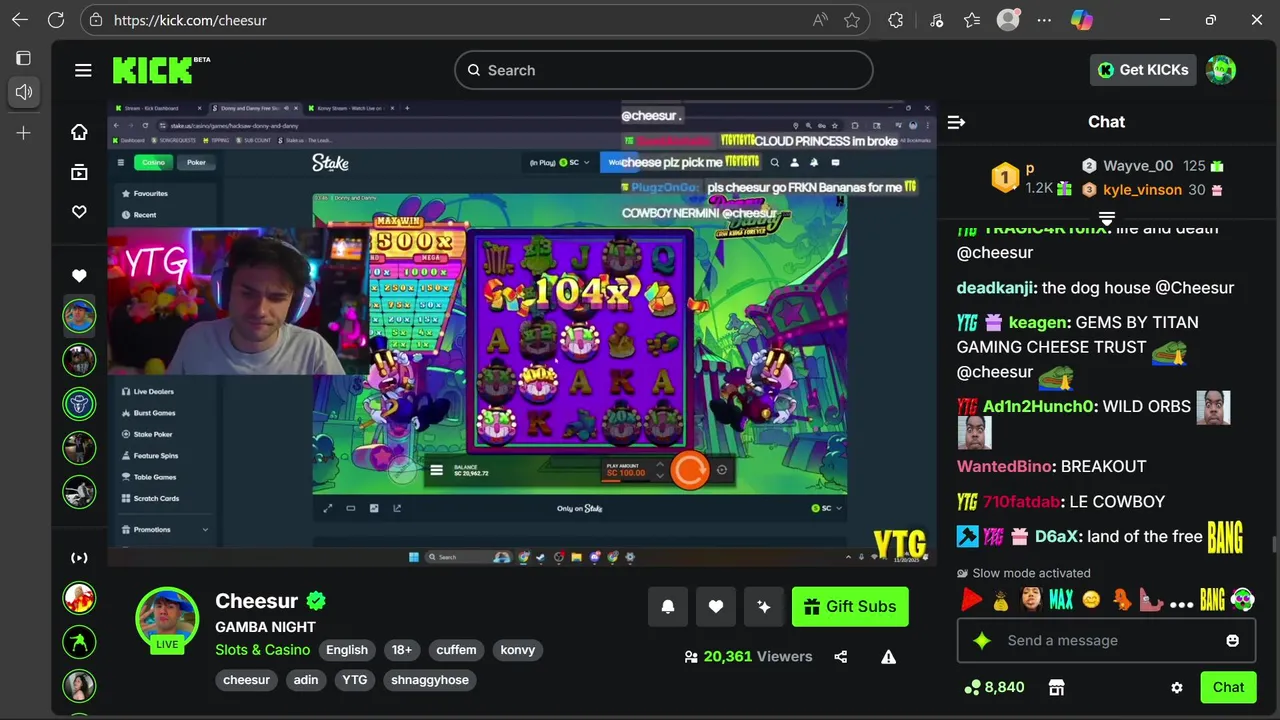Add this page to Edge favorites

(852, 20)
